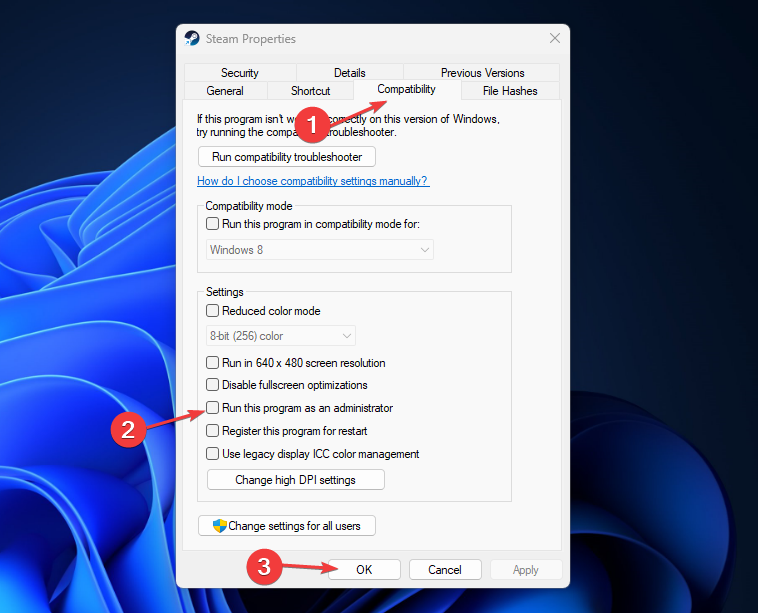Select the Compatibility tab
Image resolution: width=758 pixels, height=613 pixels.
407,89
